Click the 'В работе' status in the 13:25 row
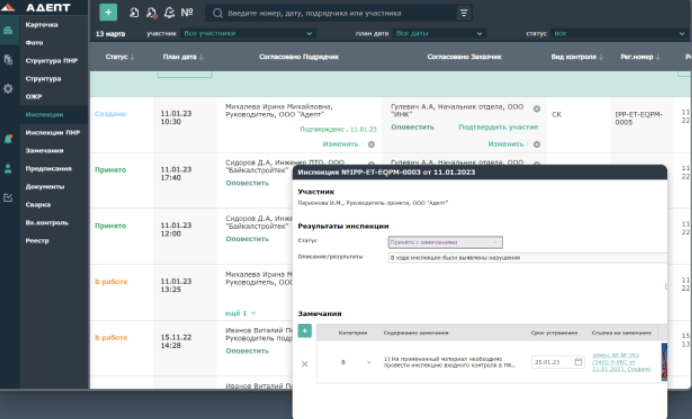 tap(111, 282)
